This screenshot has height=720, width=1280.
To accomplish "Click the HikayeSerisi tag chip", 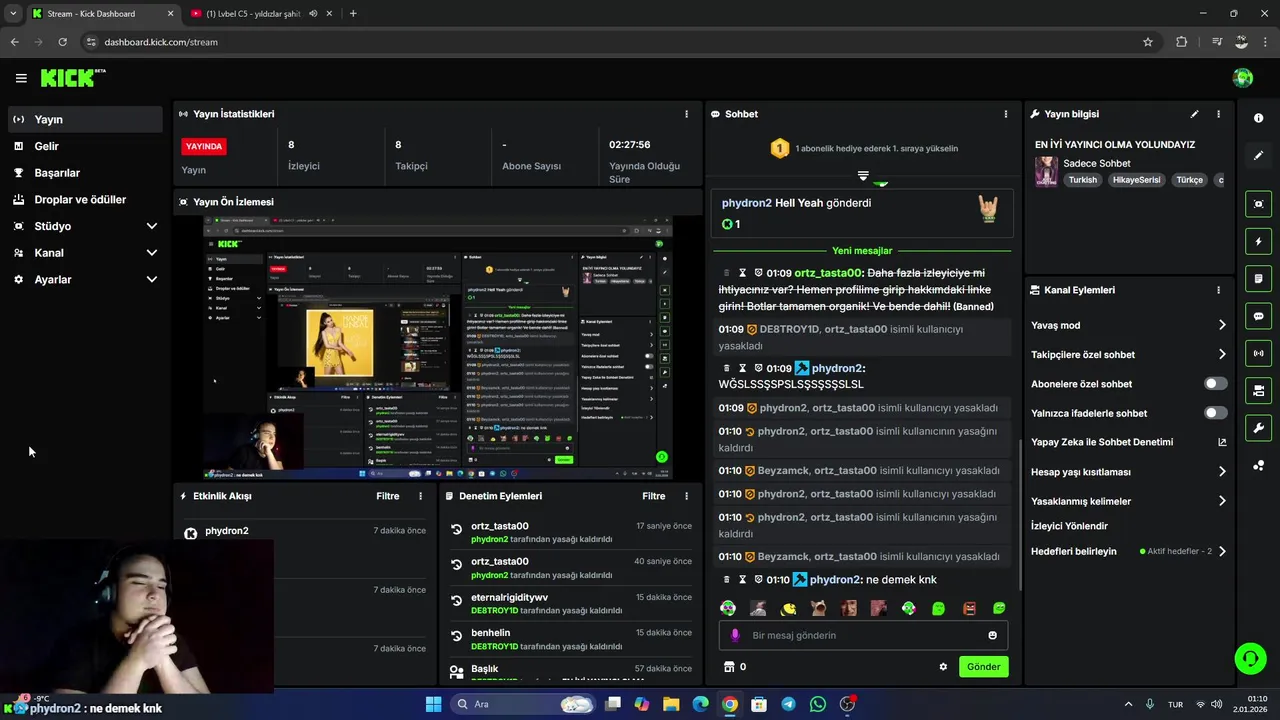I will click(x=1136, y=180).
